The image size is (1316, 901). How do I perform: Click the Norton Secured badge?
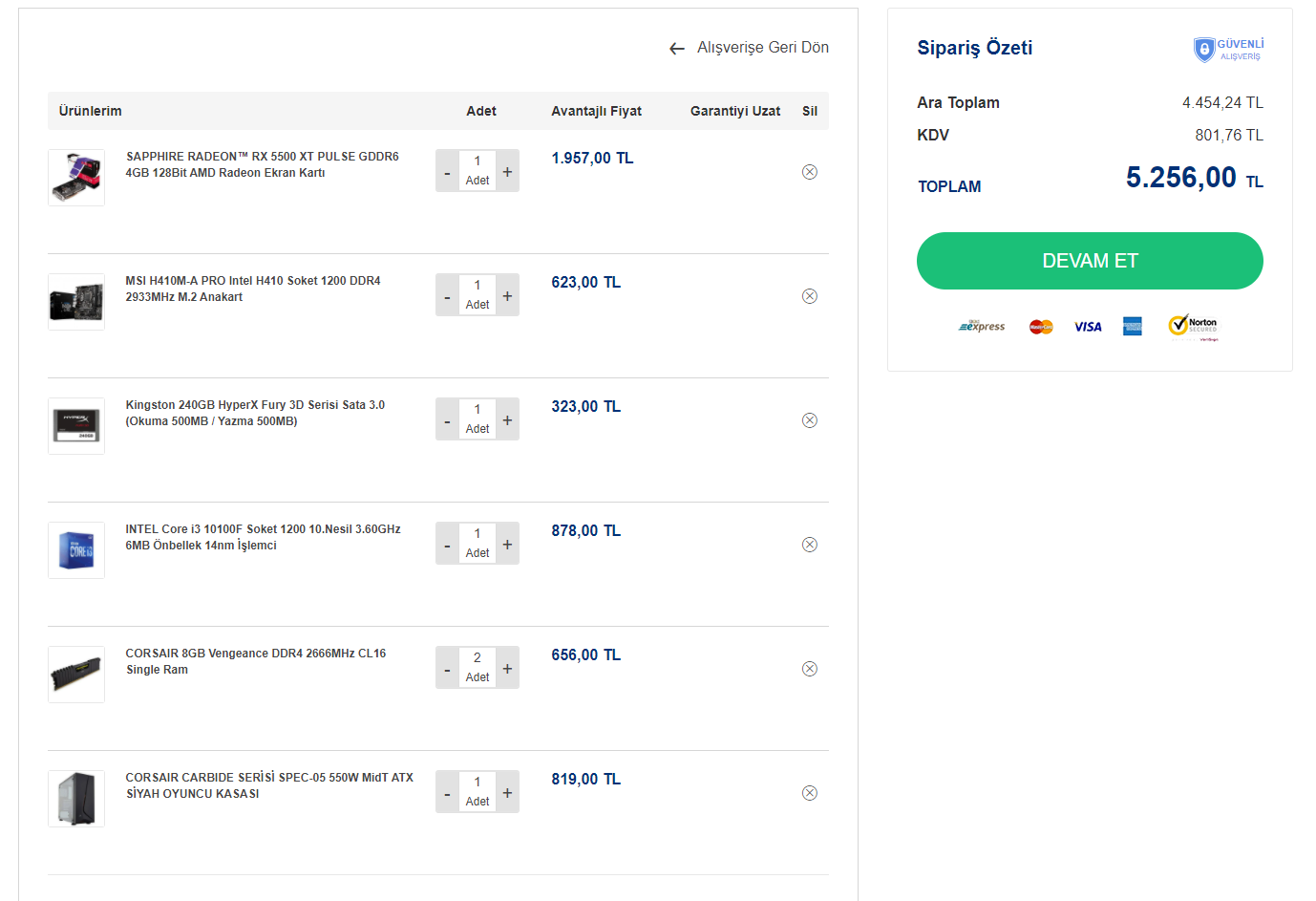[x=1194, y=327]
